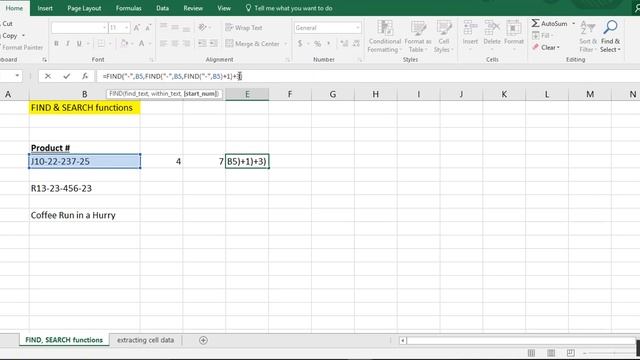640x360 pixels.
Task: Open the Insert Function fx dialog
Action: [84, 76]
